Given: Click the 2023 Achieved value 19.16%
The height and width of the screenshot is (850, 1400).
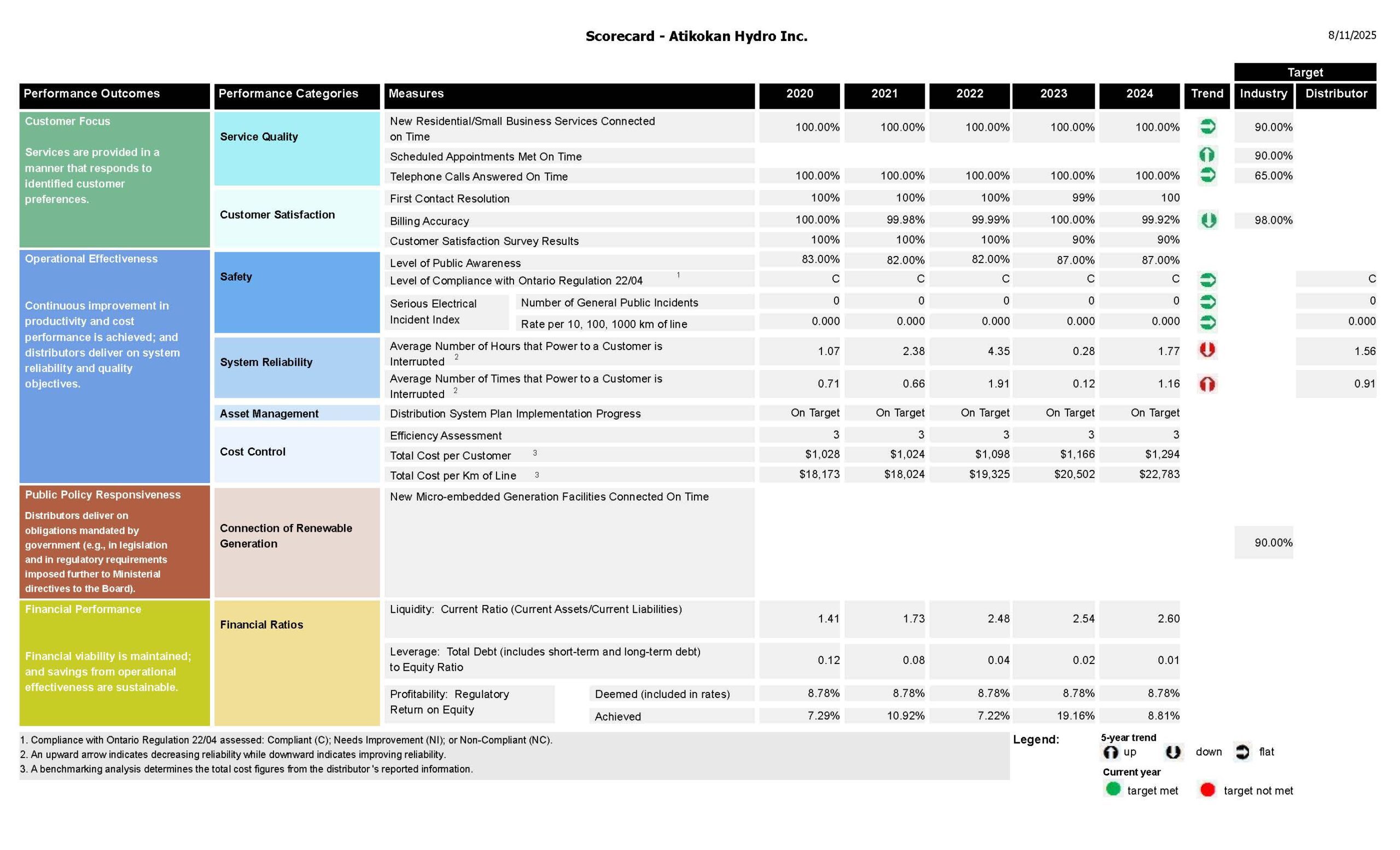Looking at the screenshot, I should (1075, 715).
